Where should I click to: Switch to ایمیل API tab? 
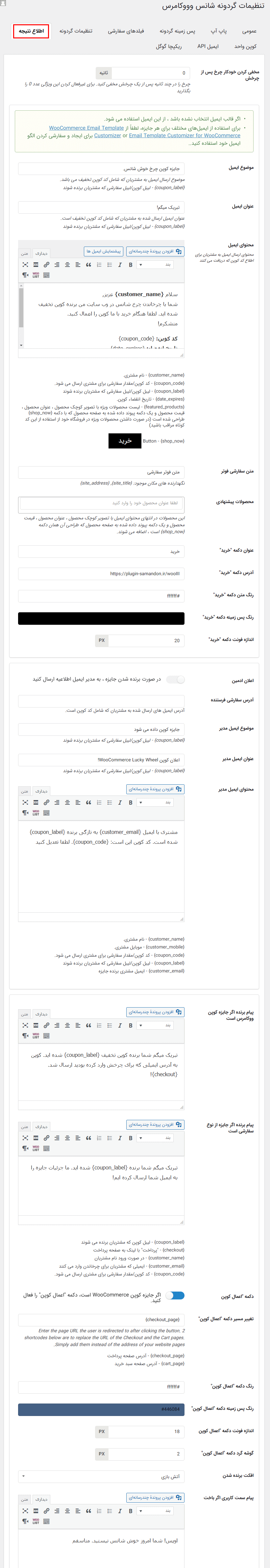click(x=208, y=46)
